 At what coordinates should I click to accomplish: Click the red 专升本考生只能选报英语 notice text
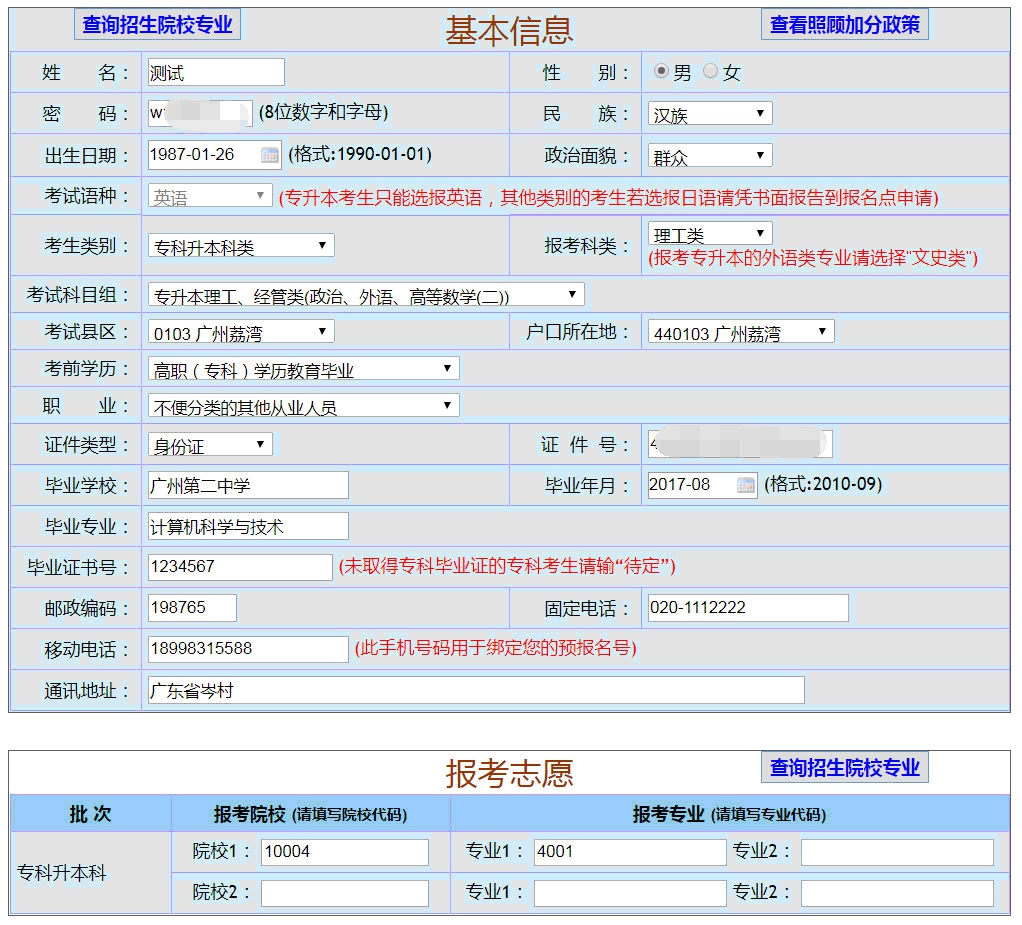tap(609, 198)
